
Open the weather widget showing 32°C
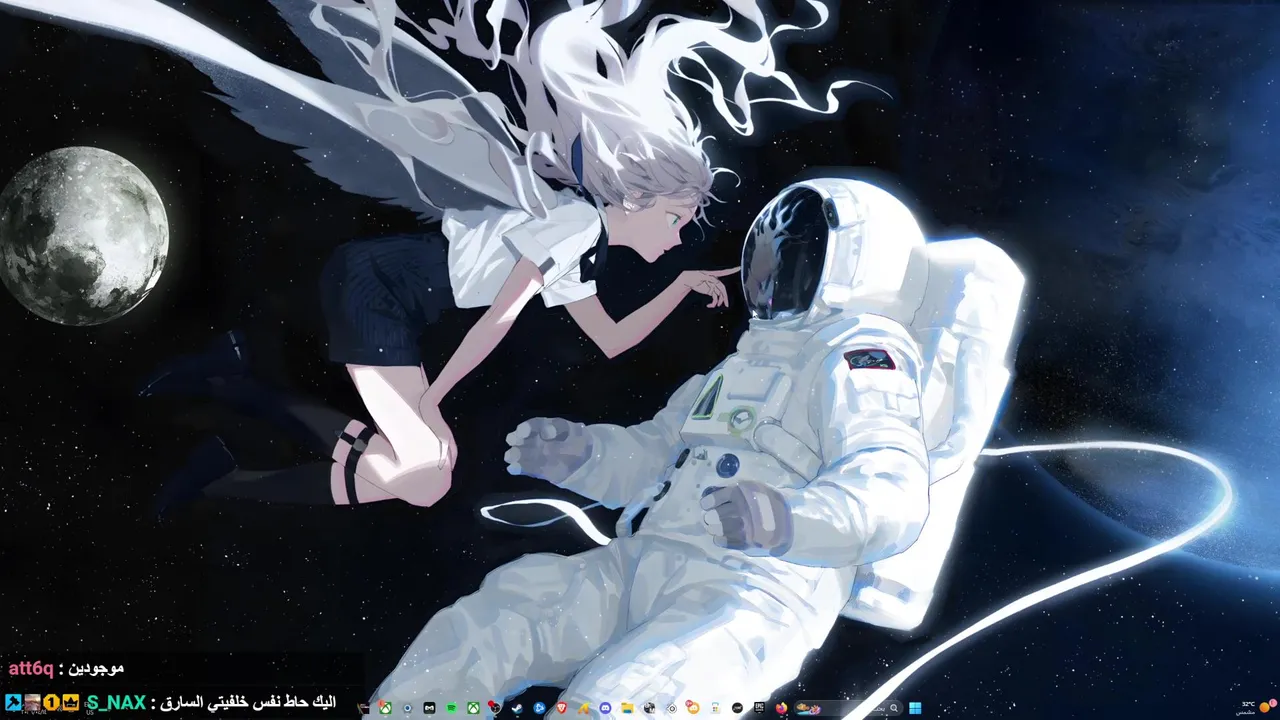1257,707
